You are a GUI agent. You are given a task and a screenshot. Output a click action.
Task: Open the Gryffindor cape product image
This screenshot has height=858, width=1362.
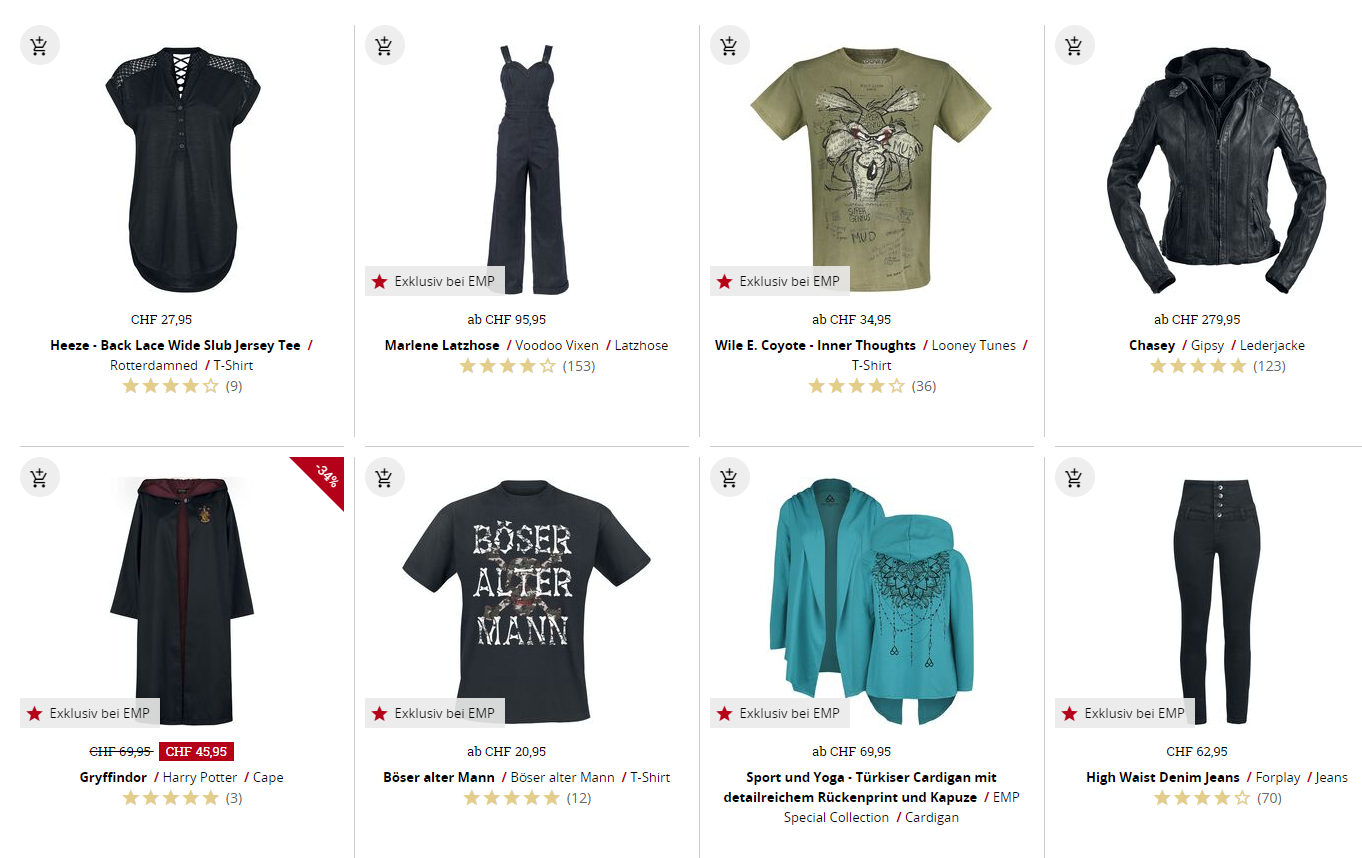pos(182,600)
